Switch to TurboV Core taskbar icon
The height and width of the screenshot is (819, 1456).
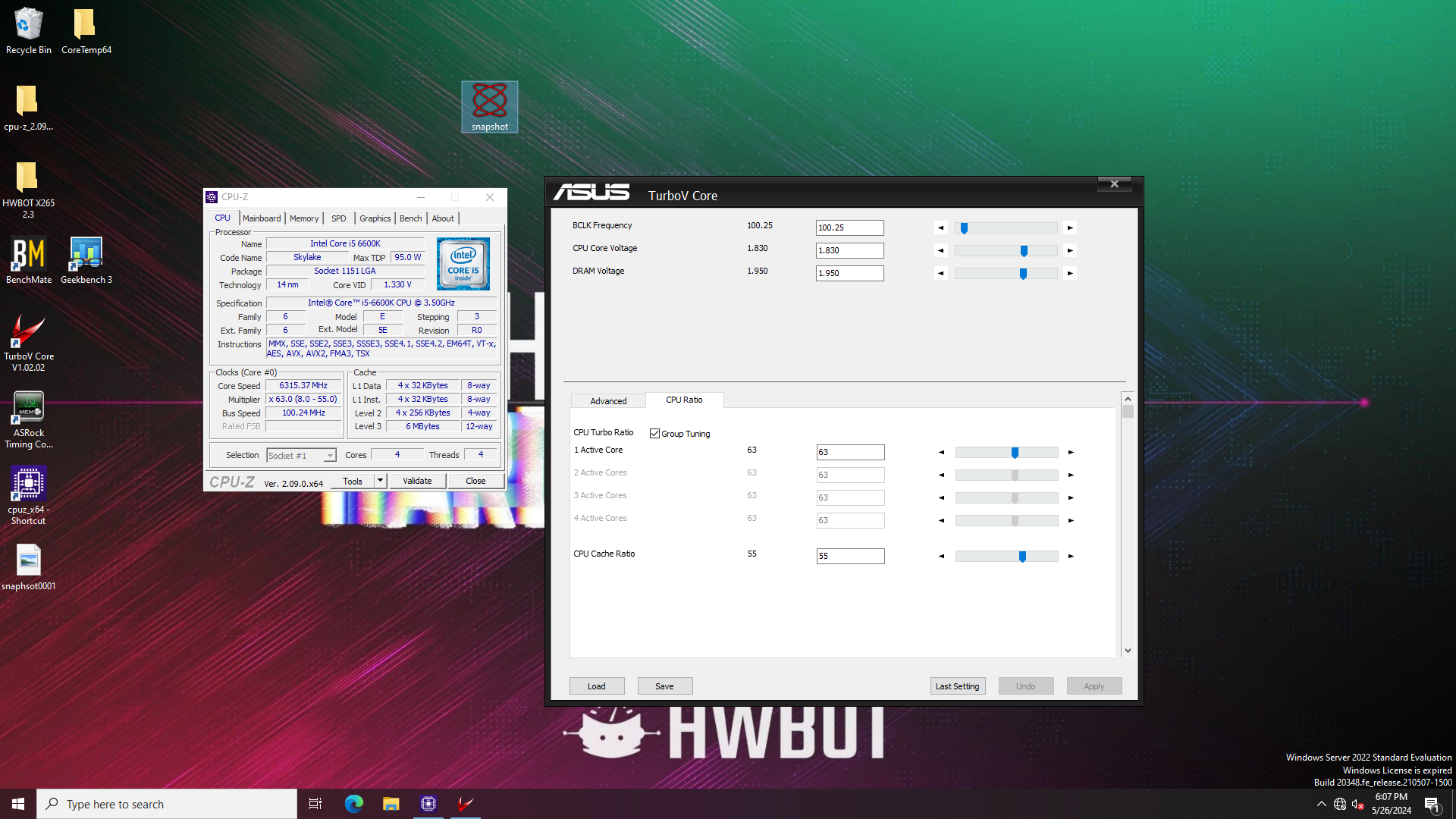click(466, 804)
